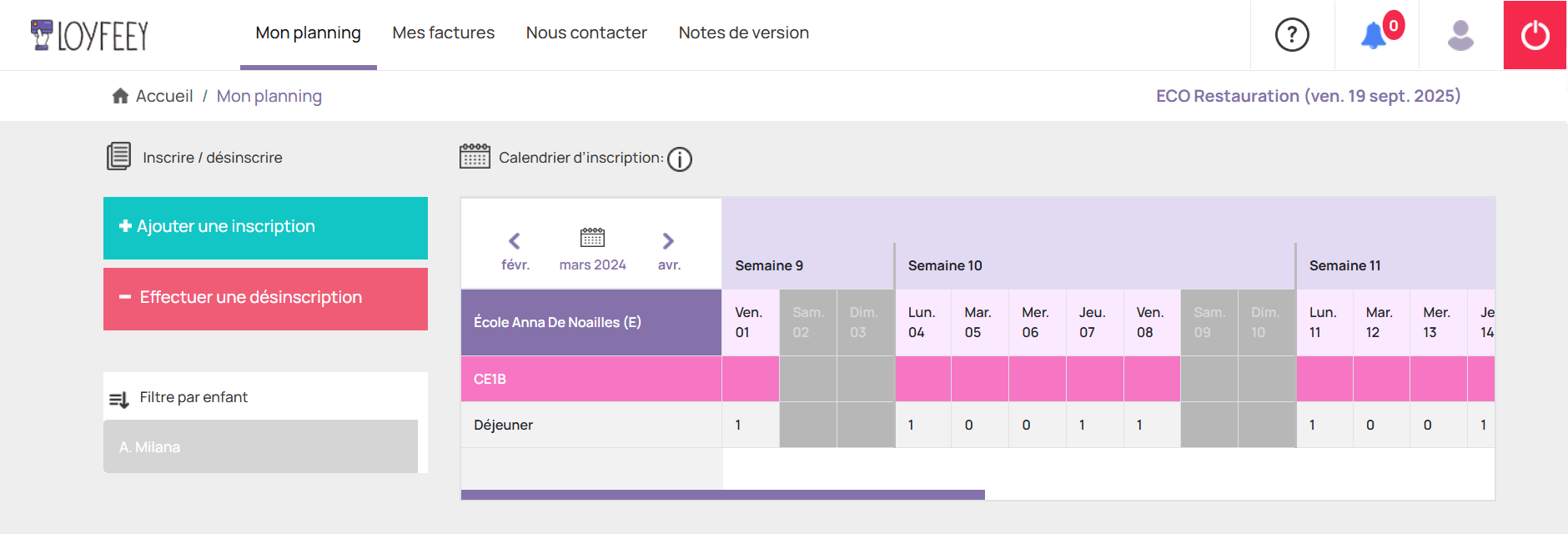This screenshot has height=534, width=1568.
Task: Click Ajouter une inscription button
Action: pyautogui.click(x=265, y=228)
